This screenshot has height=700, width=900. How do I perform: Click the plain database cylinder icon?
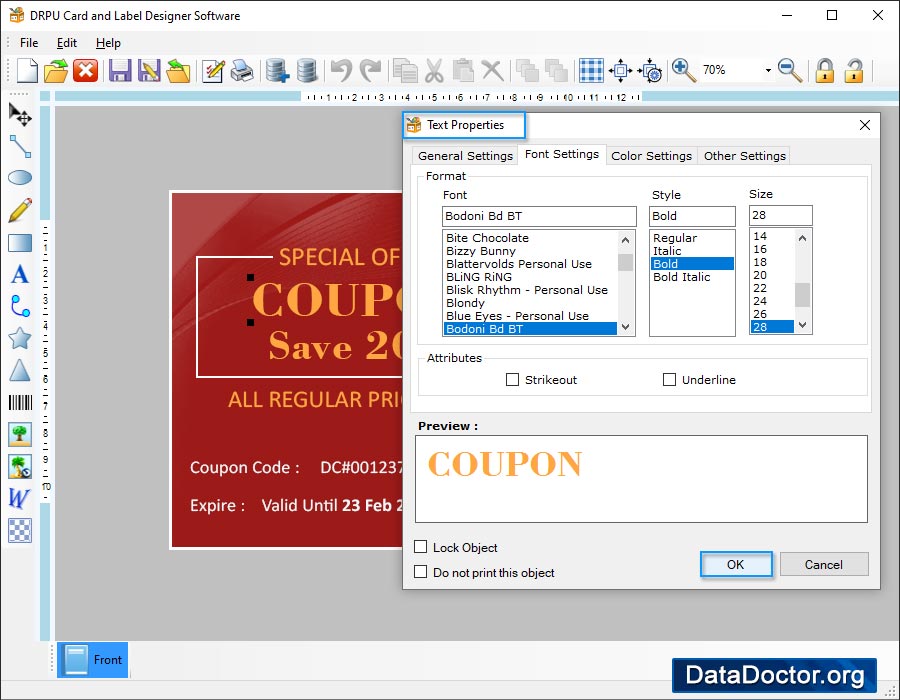(x=307, y=71)
